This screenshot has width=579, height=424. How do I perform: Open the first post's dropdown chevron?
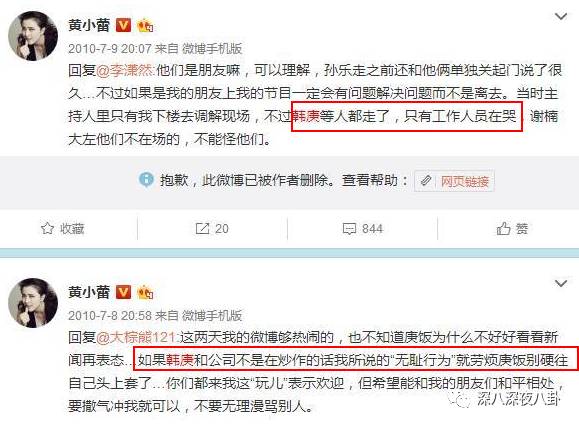pyautogui.click(x=561, y=16)
